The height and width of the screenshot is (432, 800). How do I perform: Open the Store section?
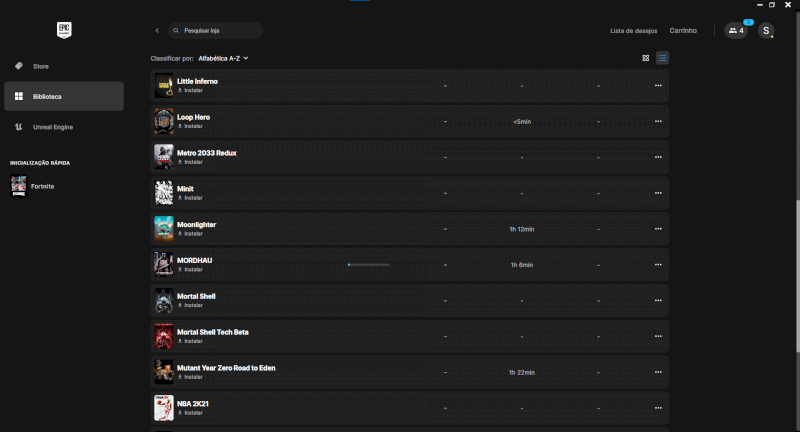pos(40,66)
